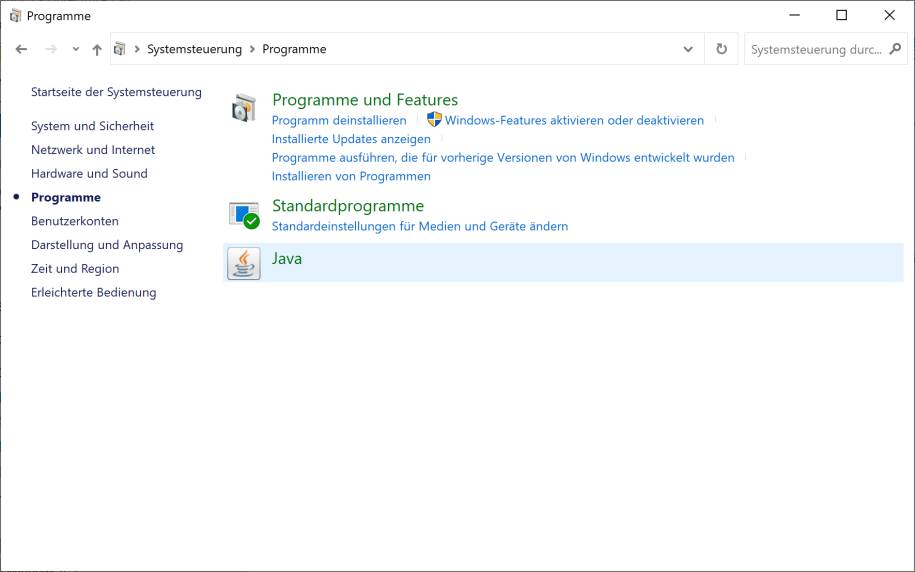Viewport: 915px width, 572px height.
Task: Open System und Sicherheit category
Action: pyautogui.click(x=92, y=126)
